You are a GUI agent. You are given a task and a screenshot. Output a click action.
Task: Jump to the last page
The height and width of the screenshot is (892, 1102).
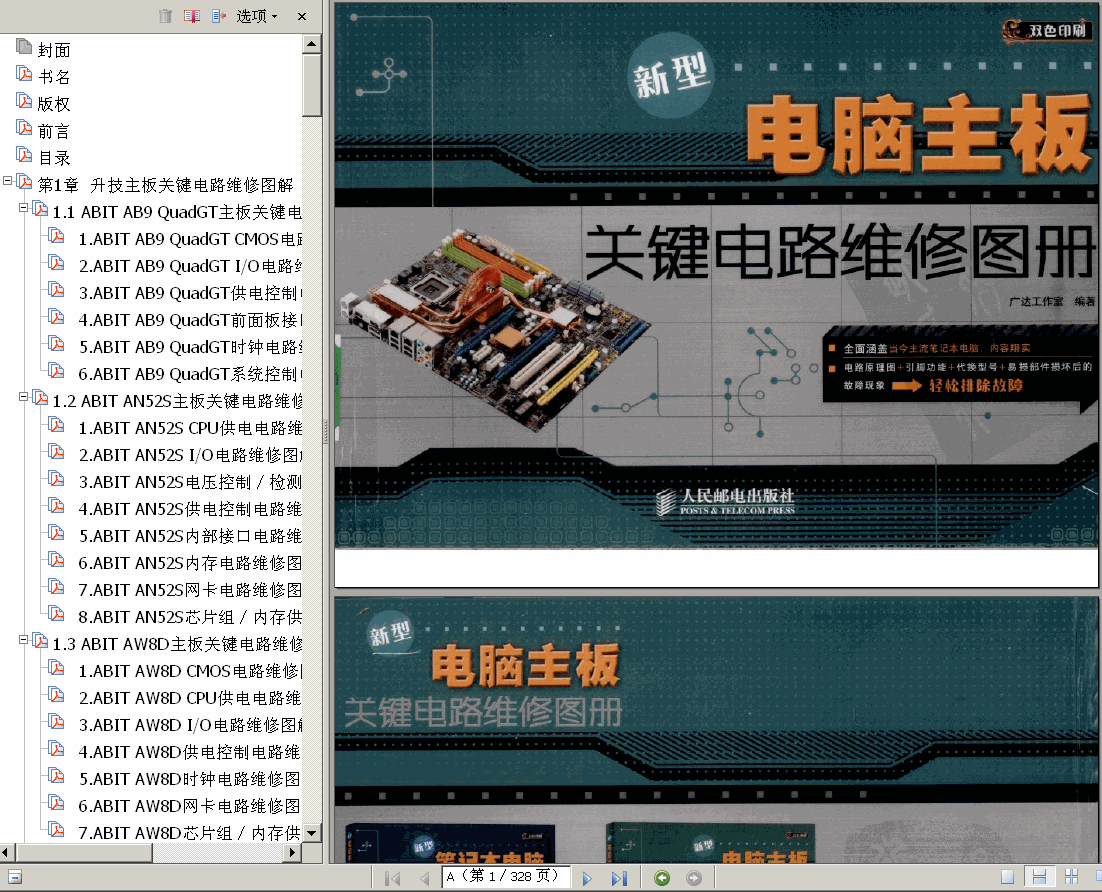(x=618, y=878)
